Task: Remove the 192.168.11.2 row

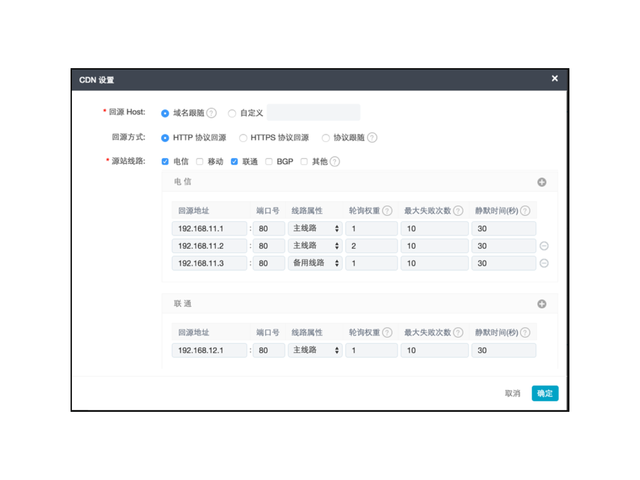Action: pos(544,246)
